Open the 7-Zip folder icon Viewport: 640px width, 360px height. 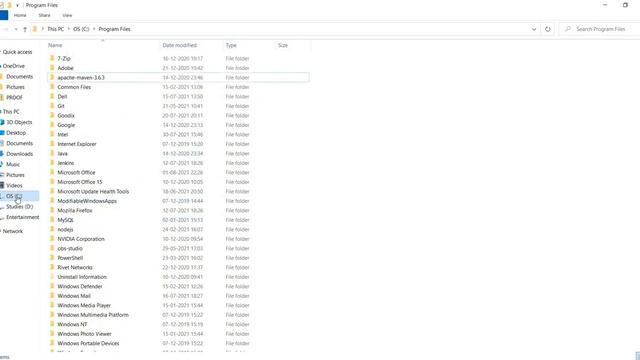[x=52, y=58]
